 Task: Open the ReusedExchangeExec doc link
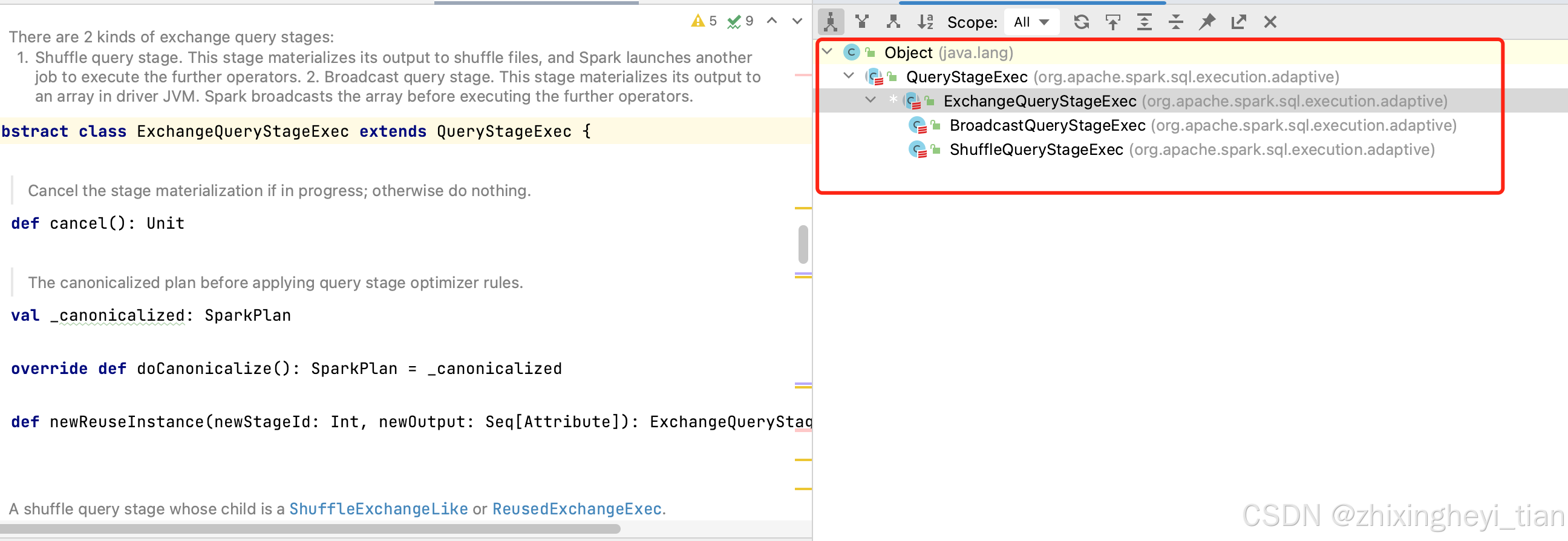click(x=577, y=509)
